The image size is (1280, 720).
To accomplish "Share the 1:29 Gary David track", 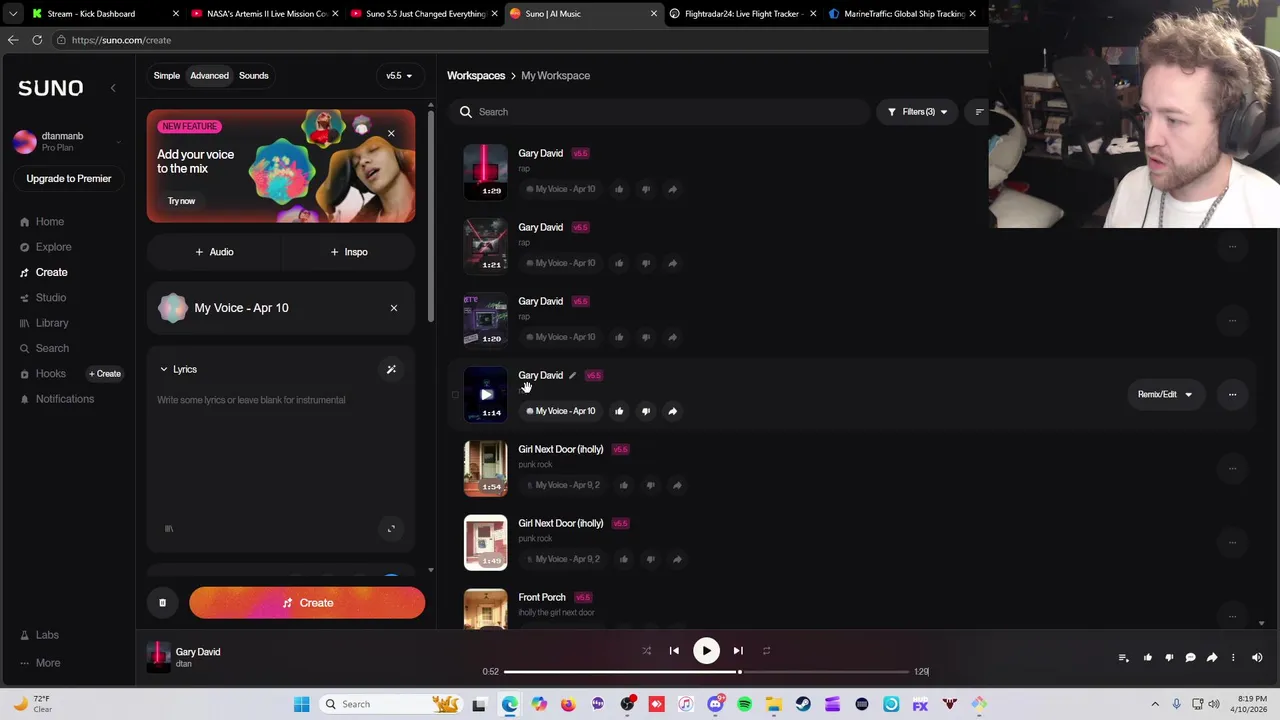I will [x=672, y=190].
